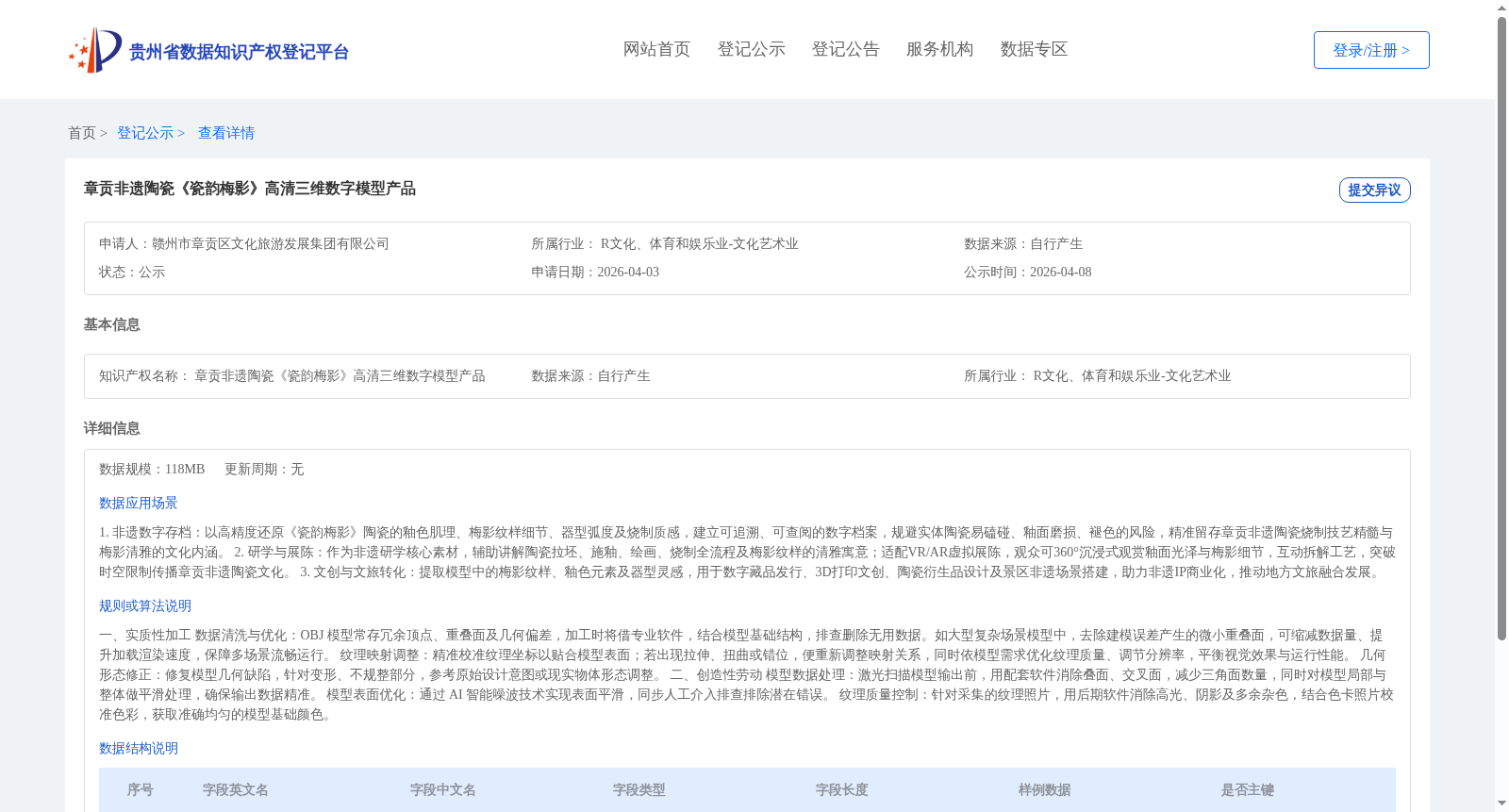Click the 数据结构说明 heading

pyautogui.click(x=139, y=748)
